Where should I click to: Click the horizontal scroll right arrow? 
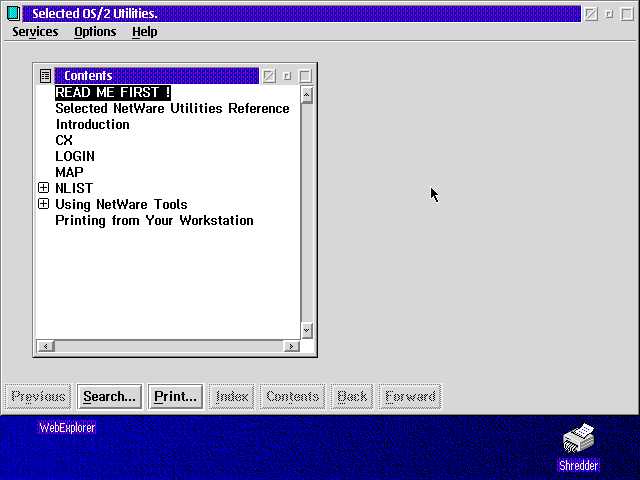291,346
